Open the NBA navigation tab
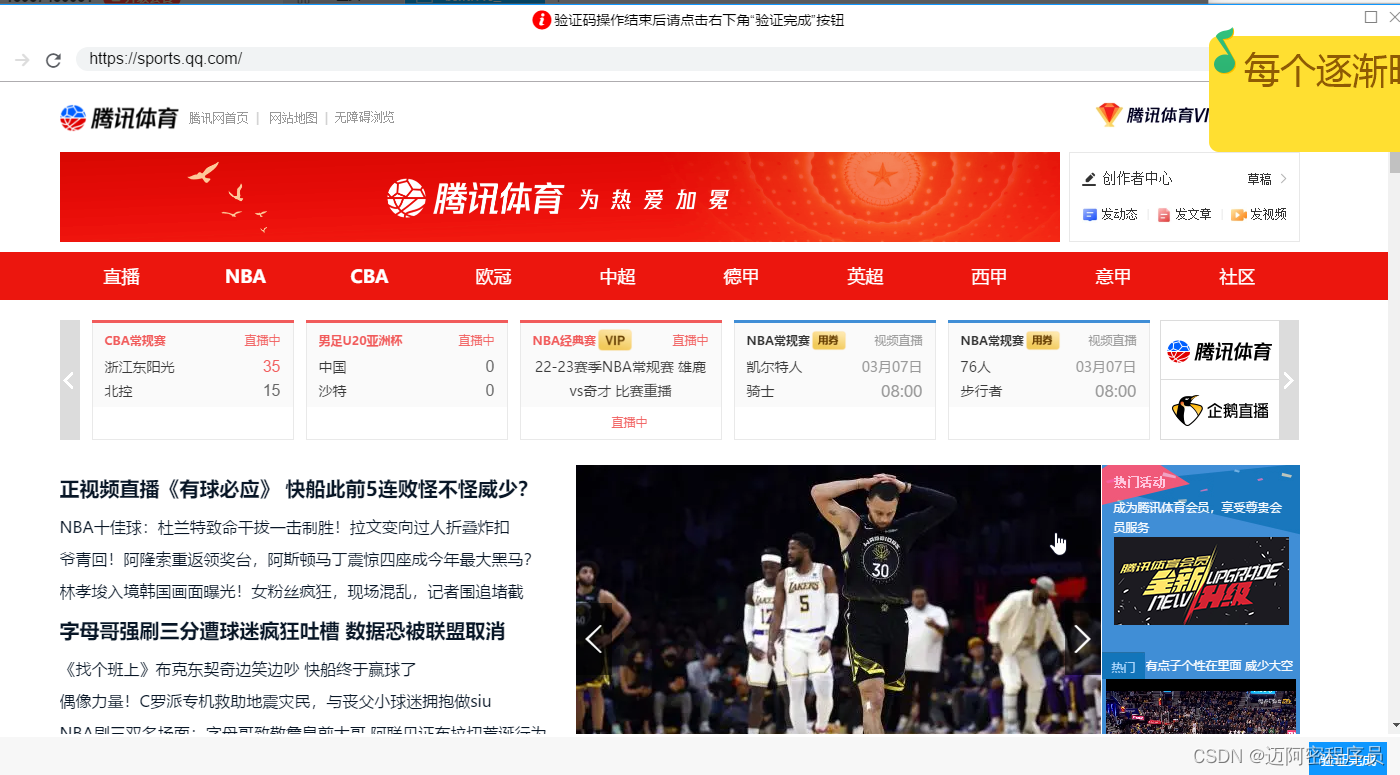The height and width of the screenshot is (775, 1400). coord(245,277)
